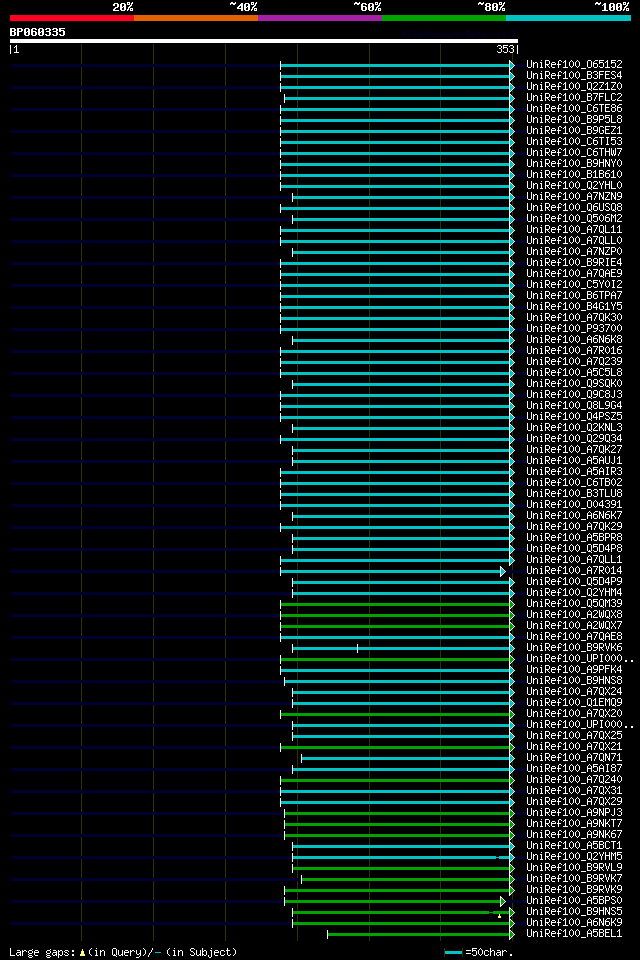Select the UniRef100_B4G1Y5 label
Image resolution: width=640 pixels, height=960 pixels.
574,307
